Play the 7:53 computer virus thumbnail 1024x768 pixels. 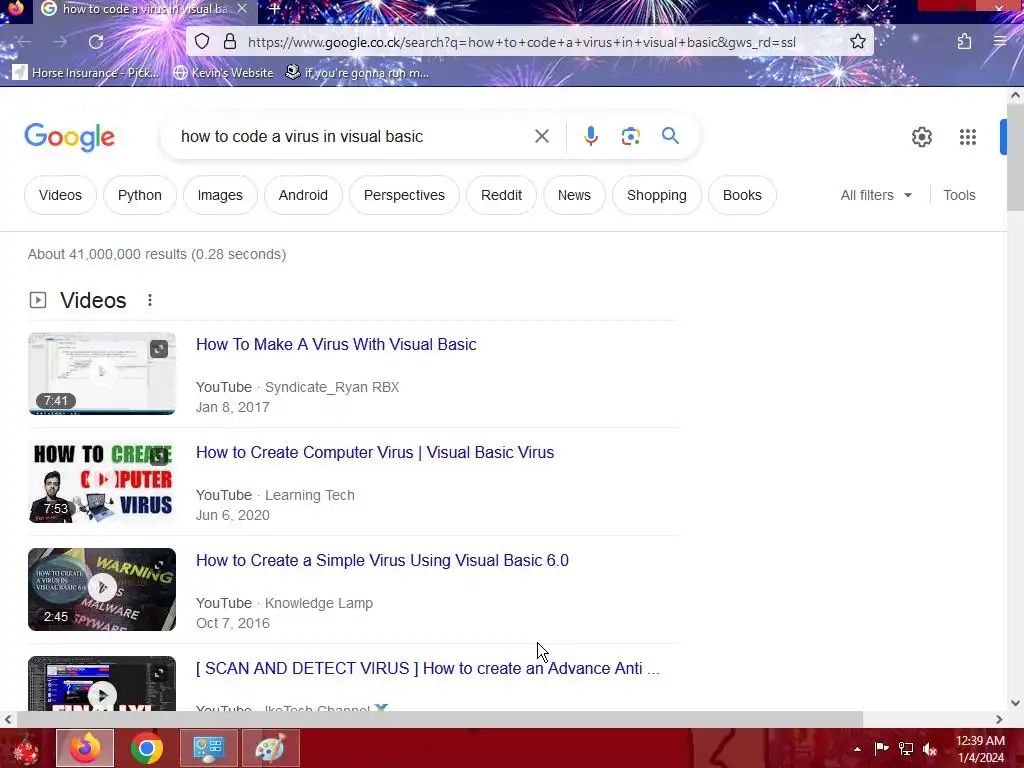pyautogui.click(x=102, y=481)
